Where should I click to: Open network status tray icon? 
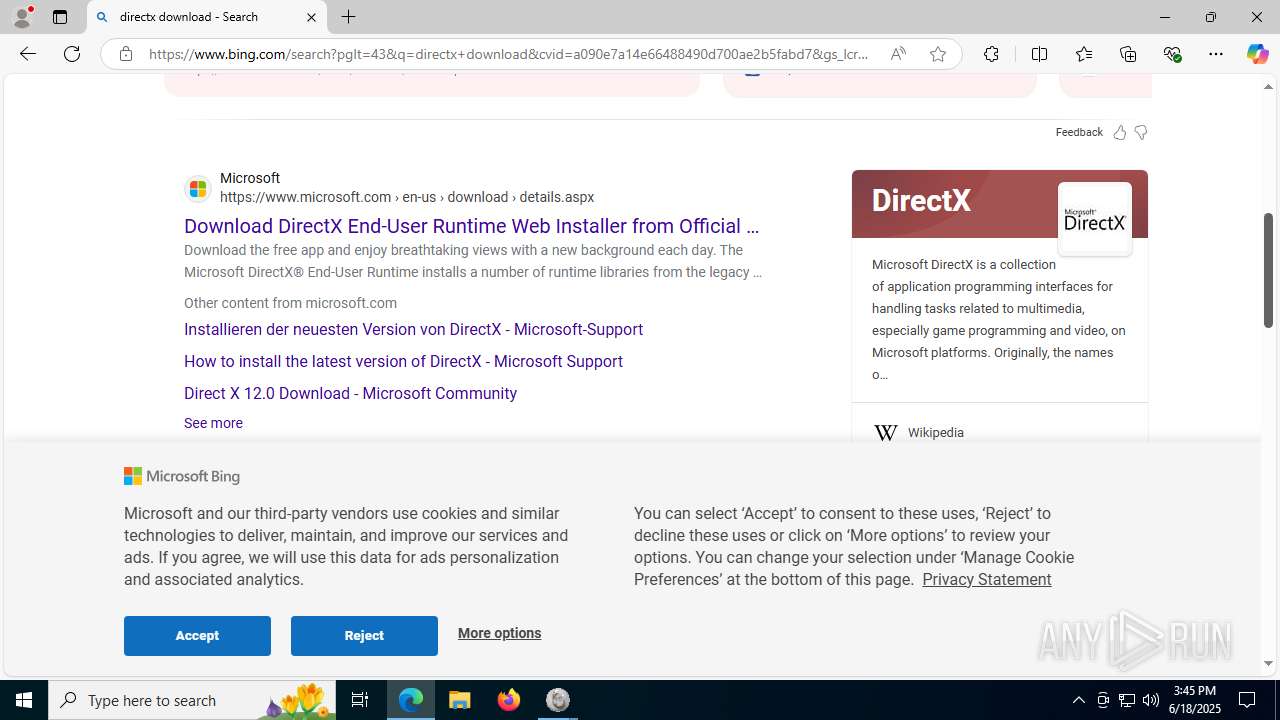(x=1127, y=700)
